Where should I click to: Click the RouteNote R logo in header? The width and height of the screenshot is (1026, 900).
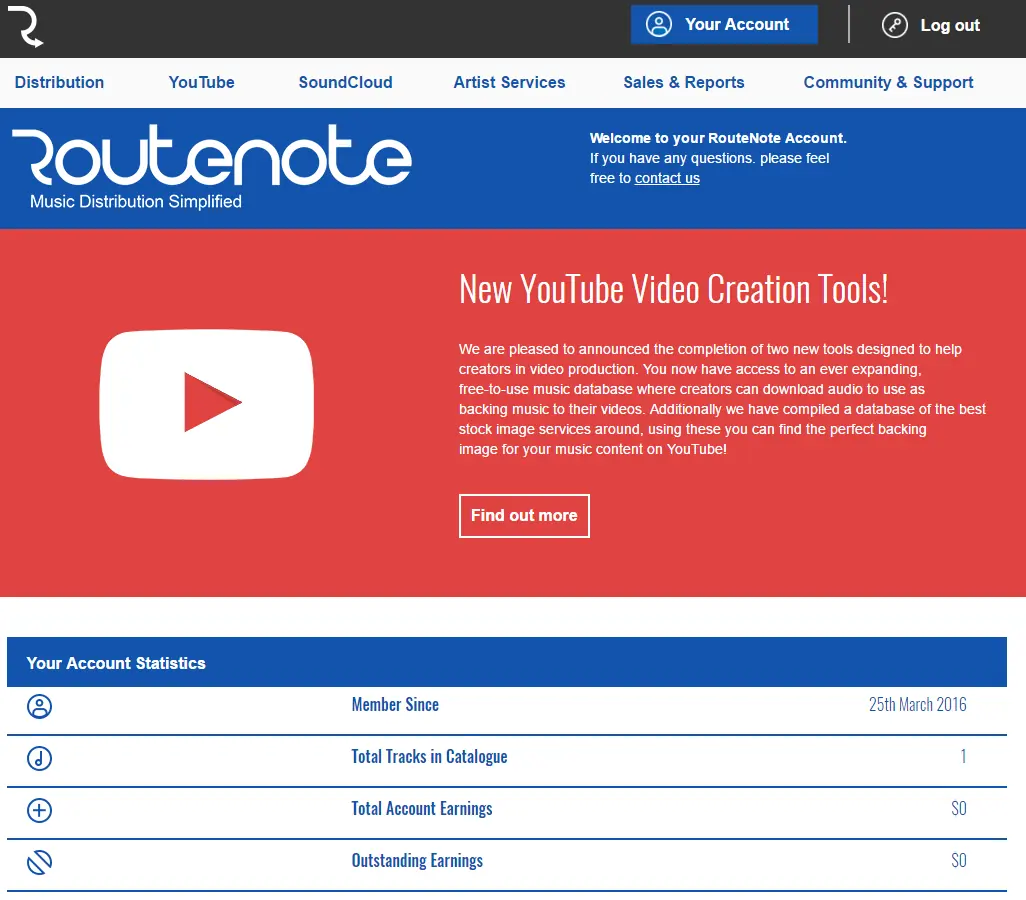(26, 27)
